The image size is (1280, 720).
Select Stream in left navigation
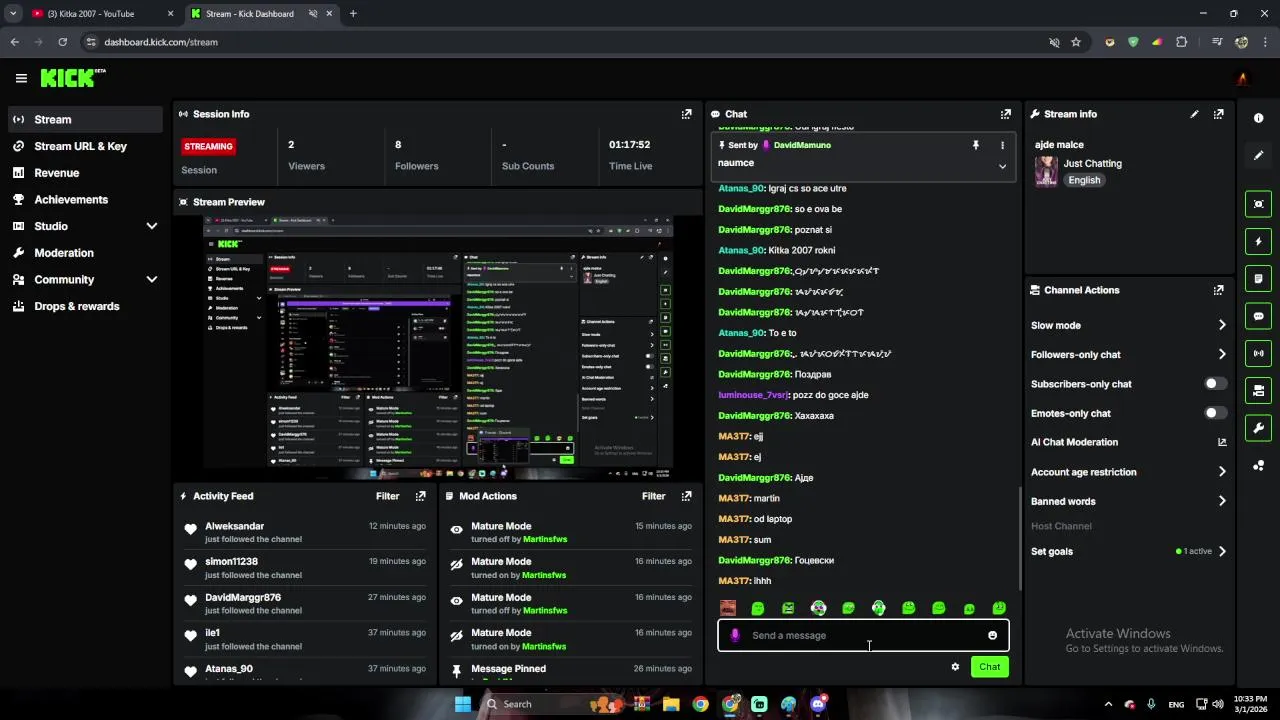[85, 119]
